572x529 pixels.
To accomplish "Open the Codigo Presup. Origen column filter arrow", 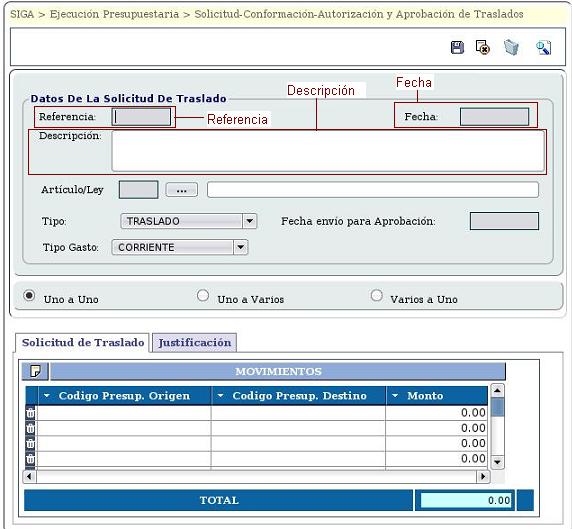I will (47, 395).
